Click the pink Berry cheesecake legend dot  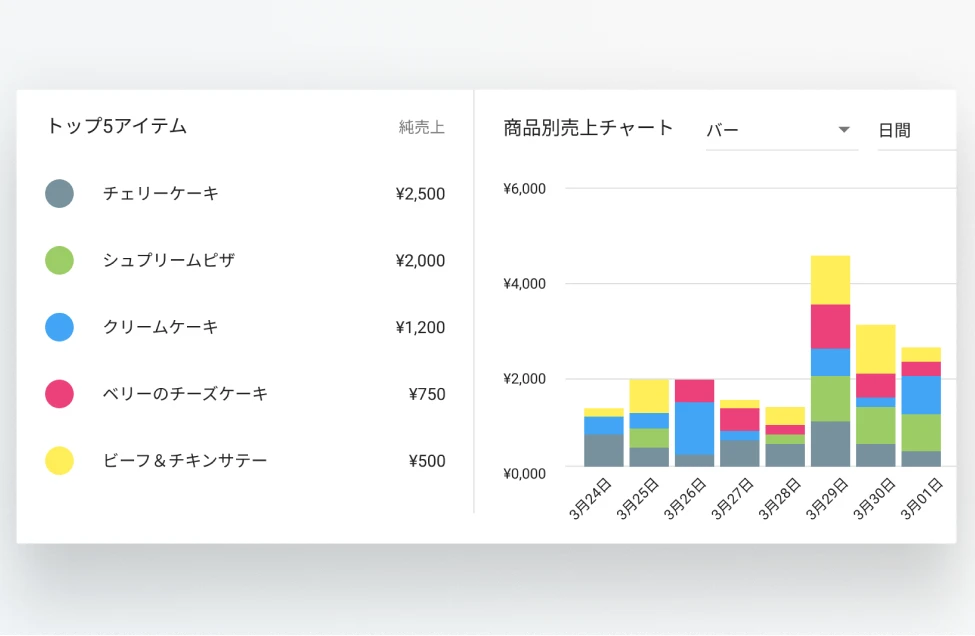pyautogui.click(x=60, y=394)
